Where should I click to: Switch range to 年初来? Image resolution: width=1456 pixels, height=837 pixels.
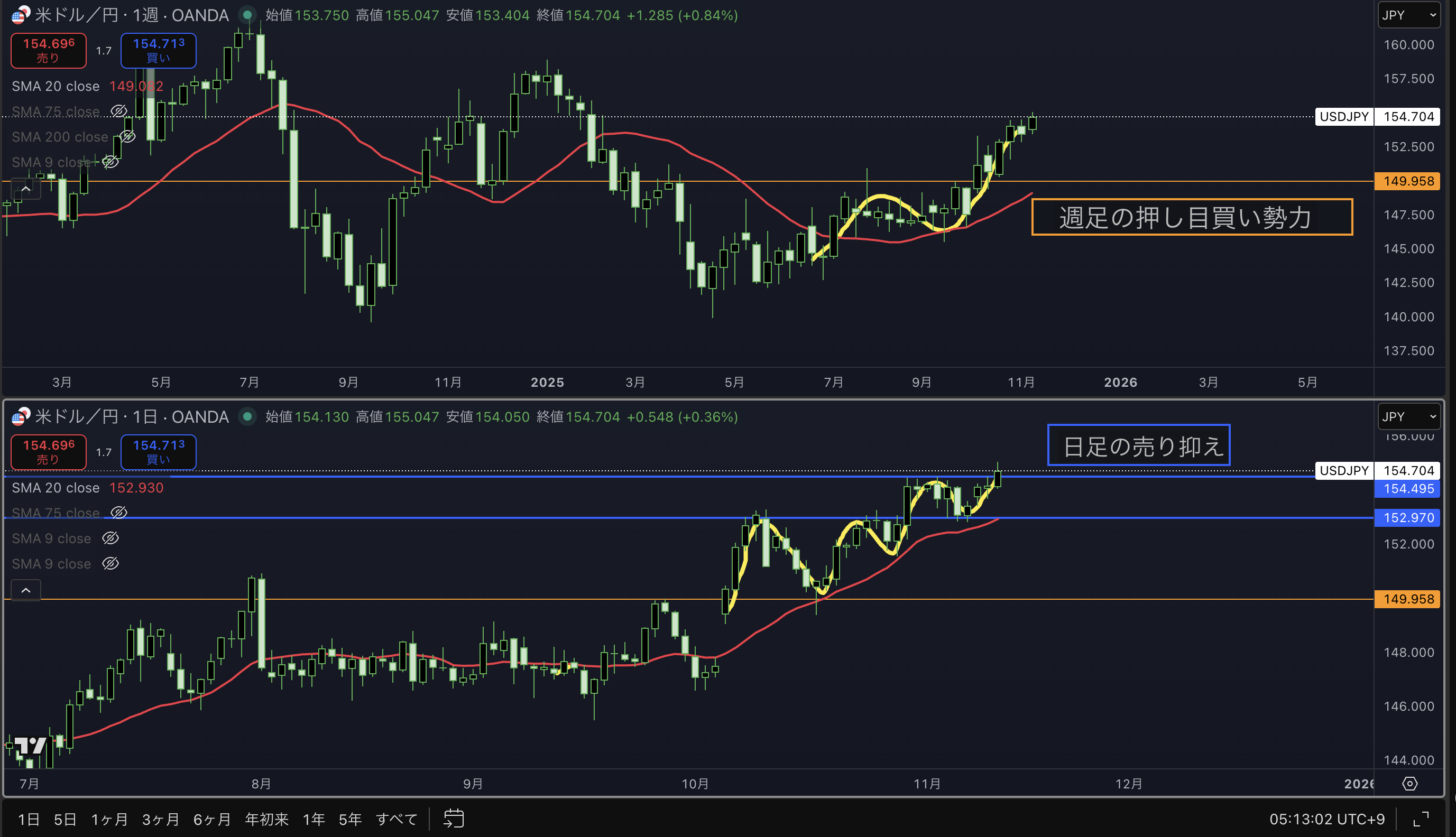[x=266, y=819]
